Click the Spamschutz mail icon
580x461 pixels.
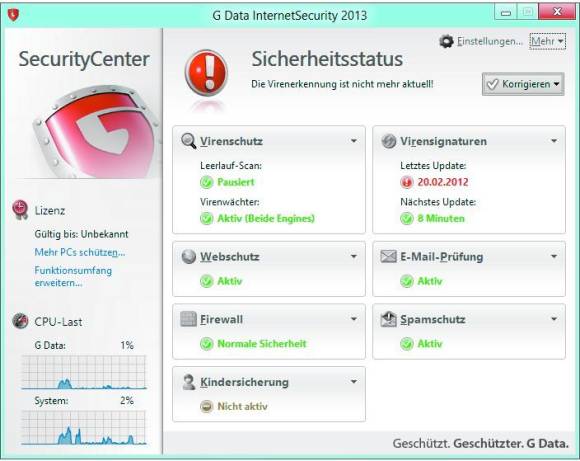coord(388,319)
